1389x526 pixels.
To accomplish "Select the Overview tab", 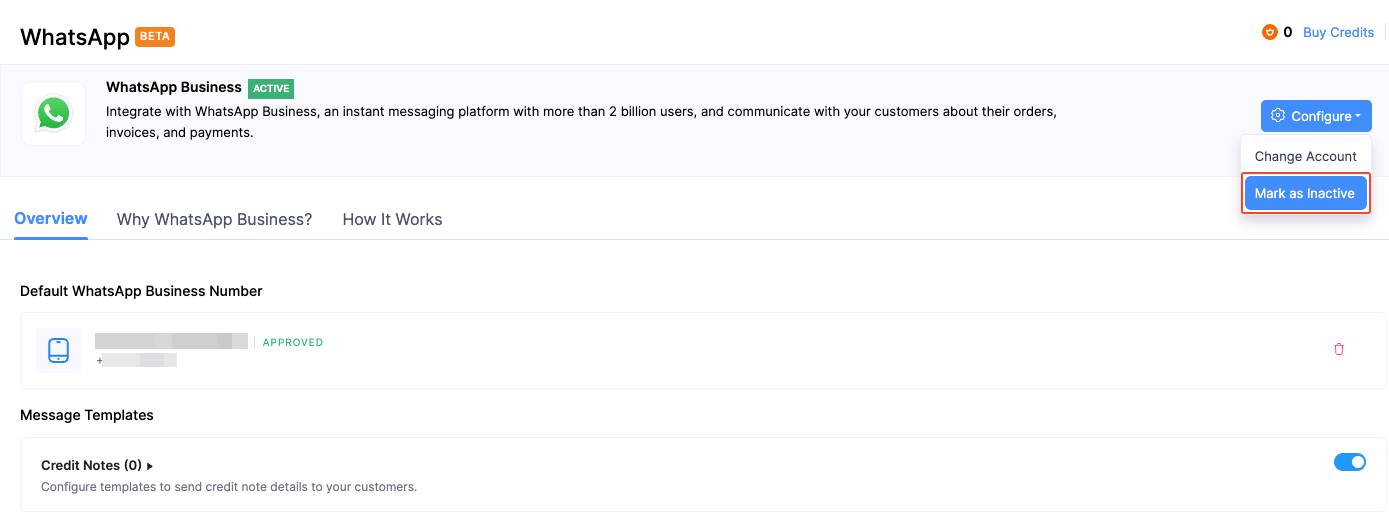I will (51, 218).
